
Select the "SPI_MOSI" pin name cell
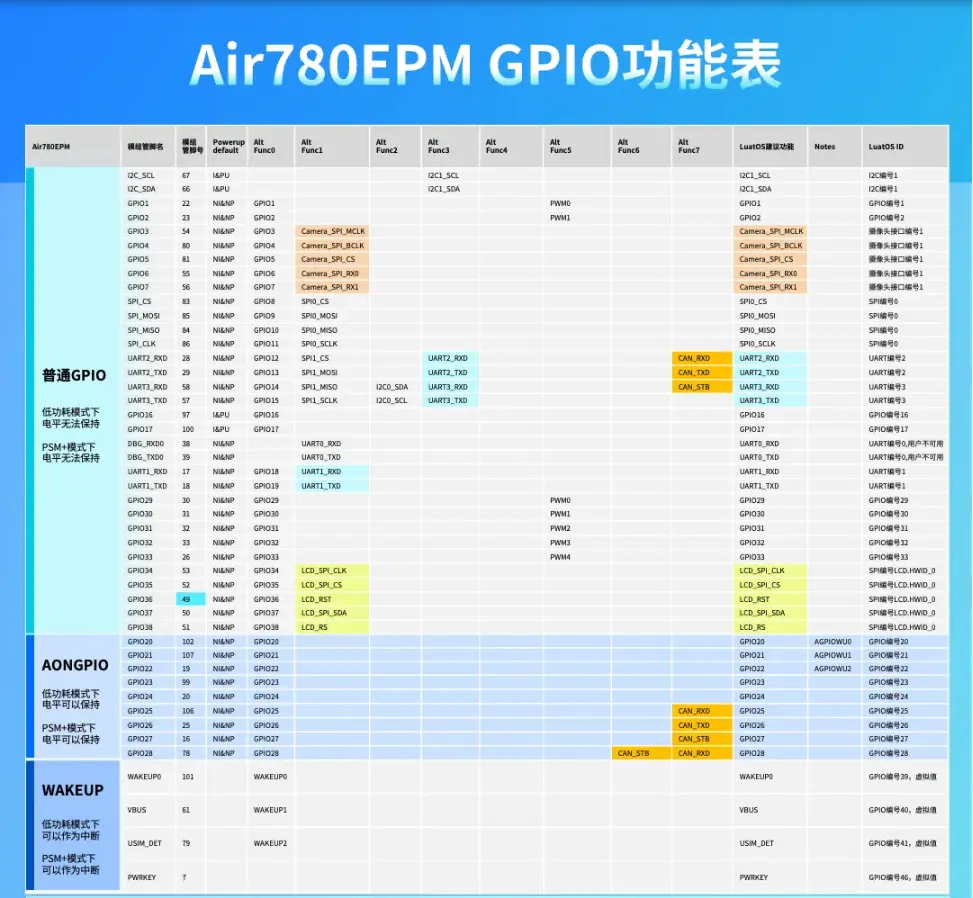click(143, 316)
